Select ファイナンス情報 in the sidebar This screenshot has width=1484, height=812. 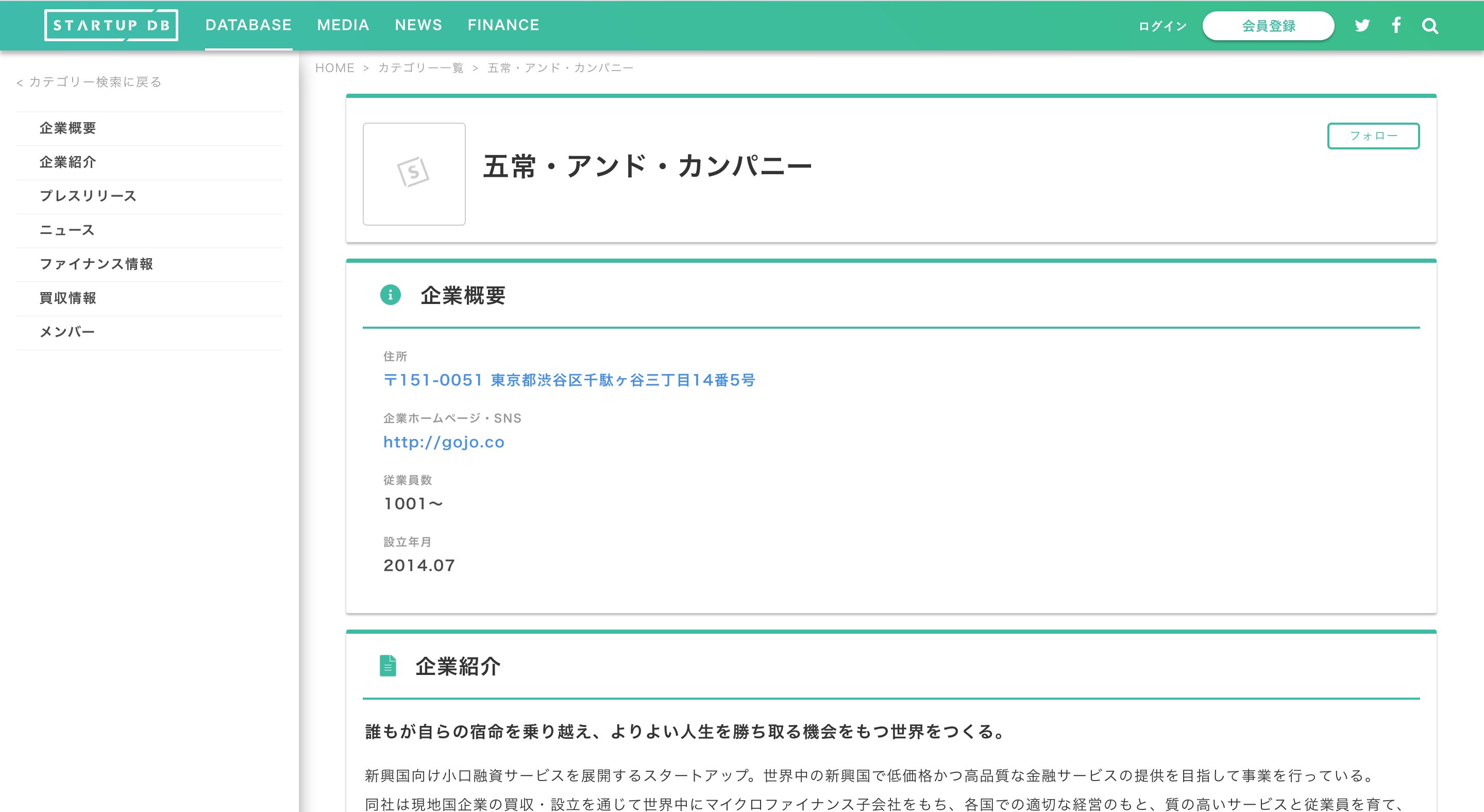tap(96, 264)
